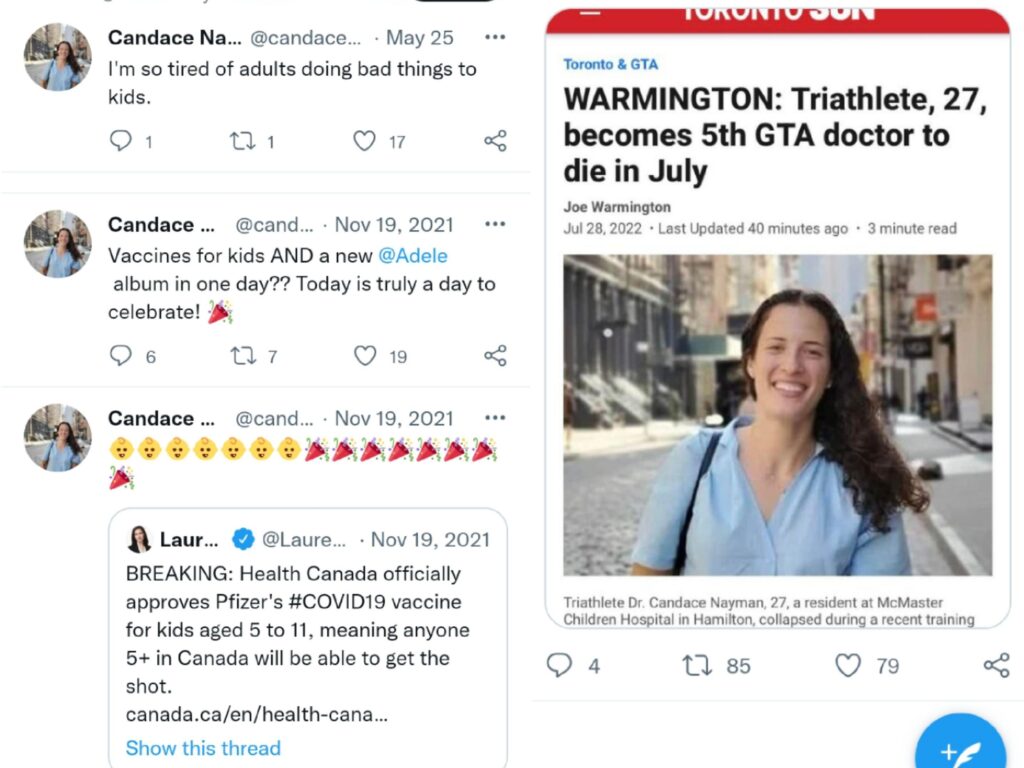1024x768 pixels.
Task: Share the May 25 tweet
Action: (x=495, y=140)
